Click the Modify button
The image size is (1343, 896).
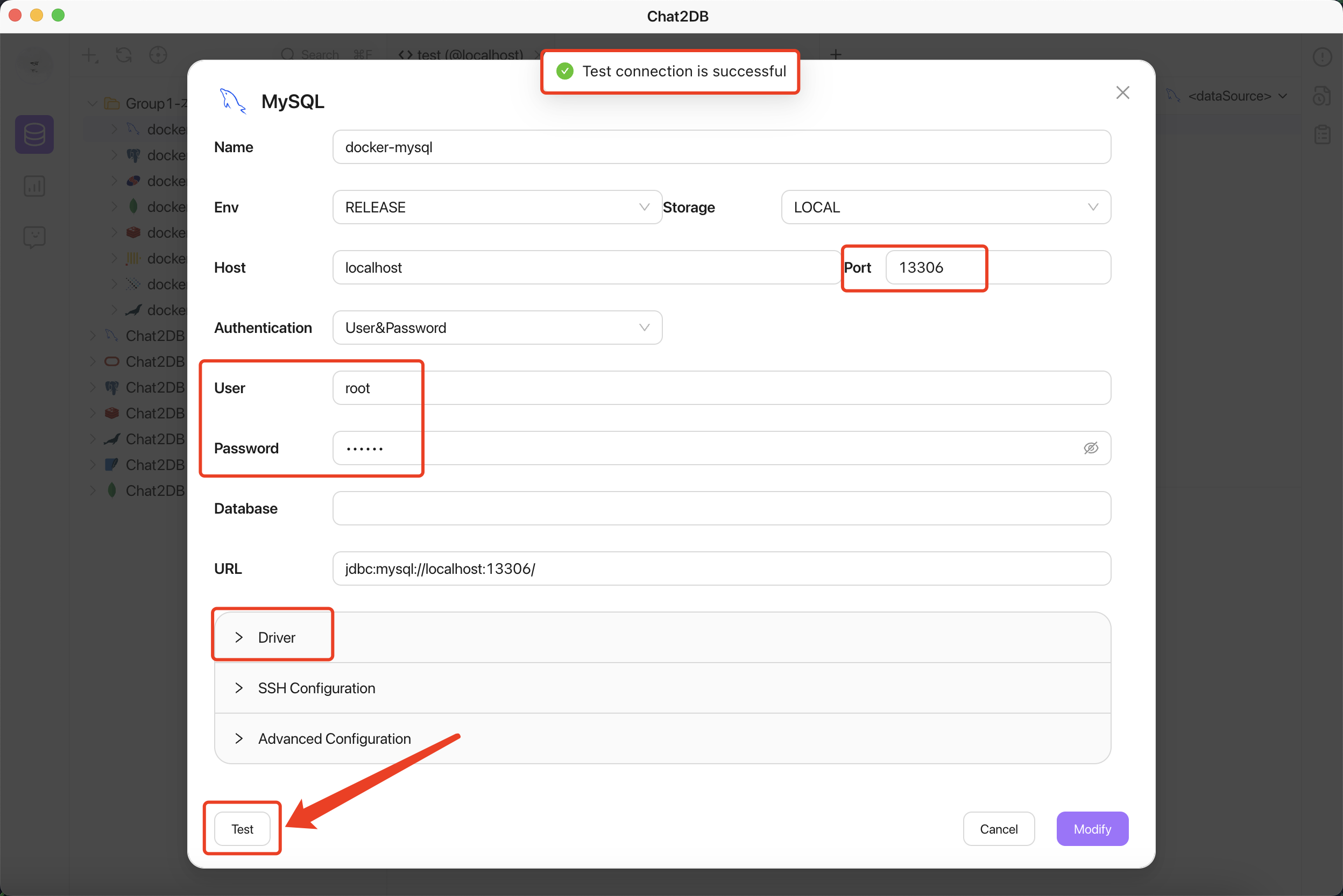pyautogui.click(x=1092, y=829)
